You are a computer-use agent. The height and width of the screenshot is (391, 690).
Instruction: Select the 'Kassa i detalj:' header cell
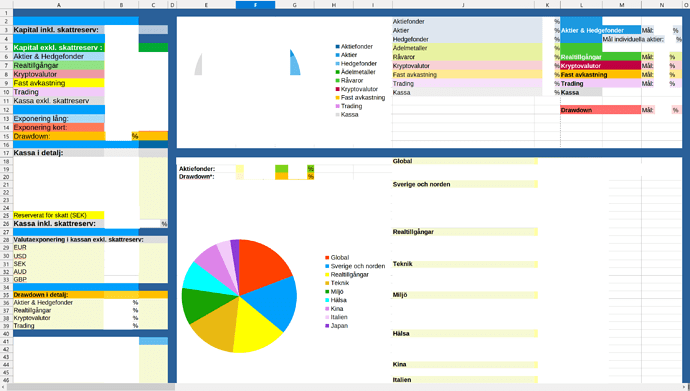click(59, 153)
